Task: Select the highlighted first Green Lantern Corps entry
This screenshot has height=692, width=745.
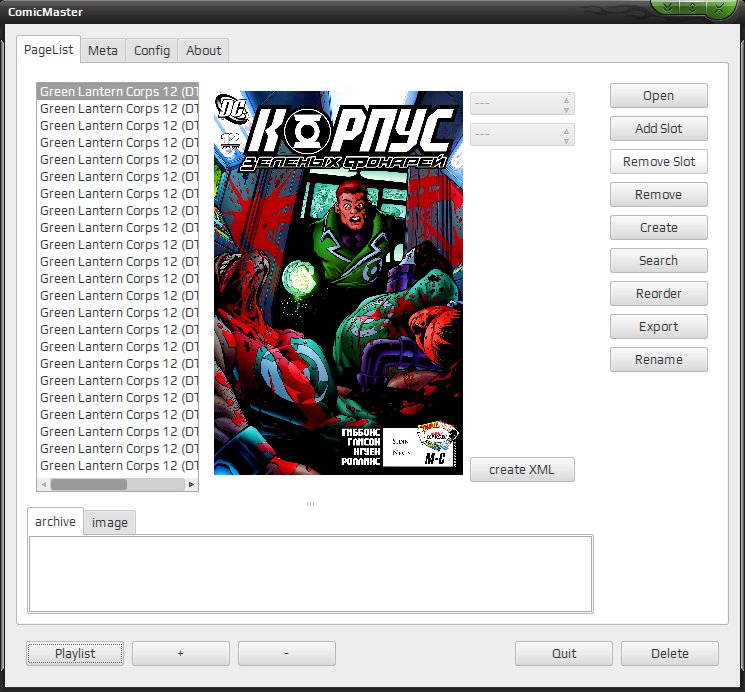Action: point(117,91)
